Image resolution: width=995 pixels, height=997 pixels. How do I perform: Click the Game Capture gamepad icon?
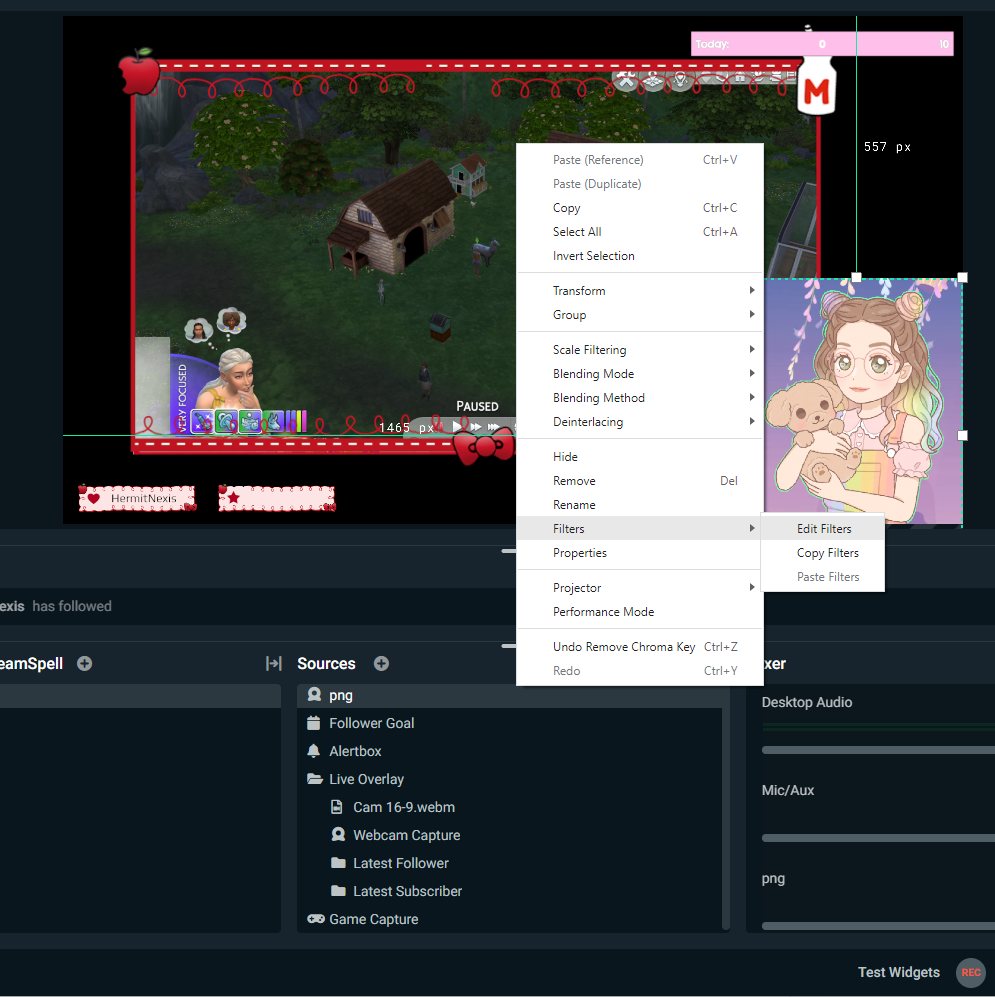[x=315, y=919]
